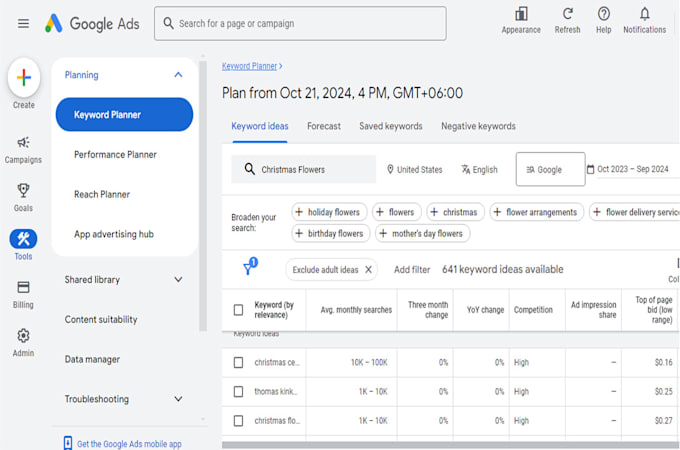
Task: Tick checkbox for christmas ce.. row
Action: (x=238, y=362)
